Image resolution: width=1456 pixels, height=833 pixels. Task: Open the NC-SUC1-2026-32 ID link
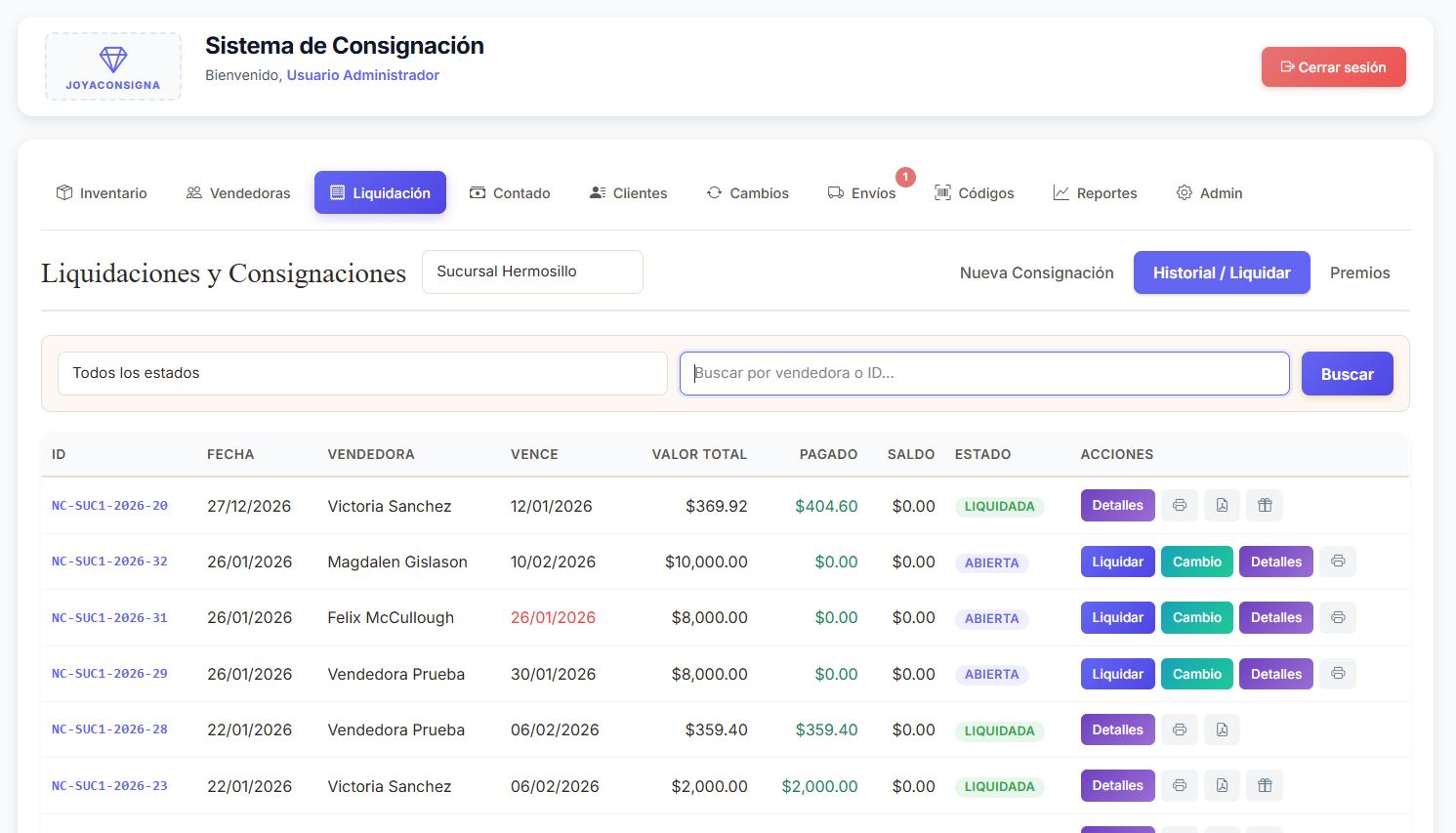[109, 562]
